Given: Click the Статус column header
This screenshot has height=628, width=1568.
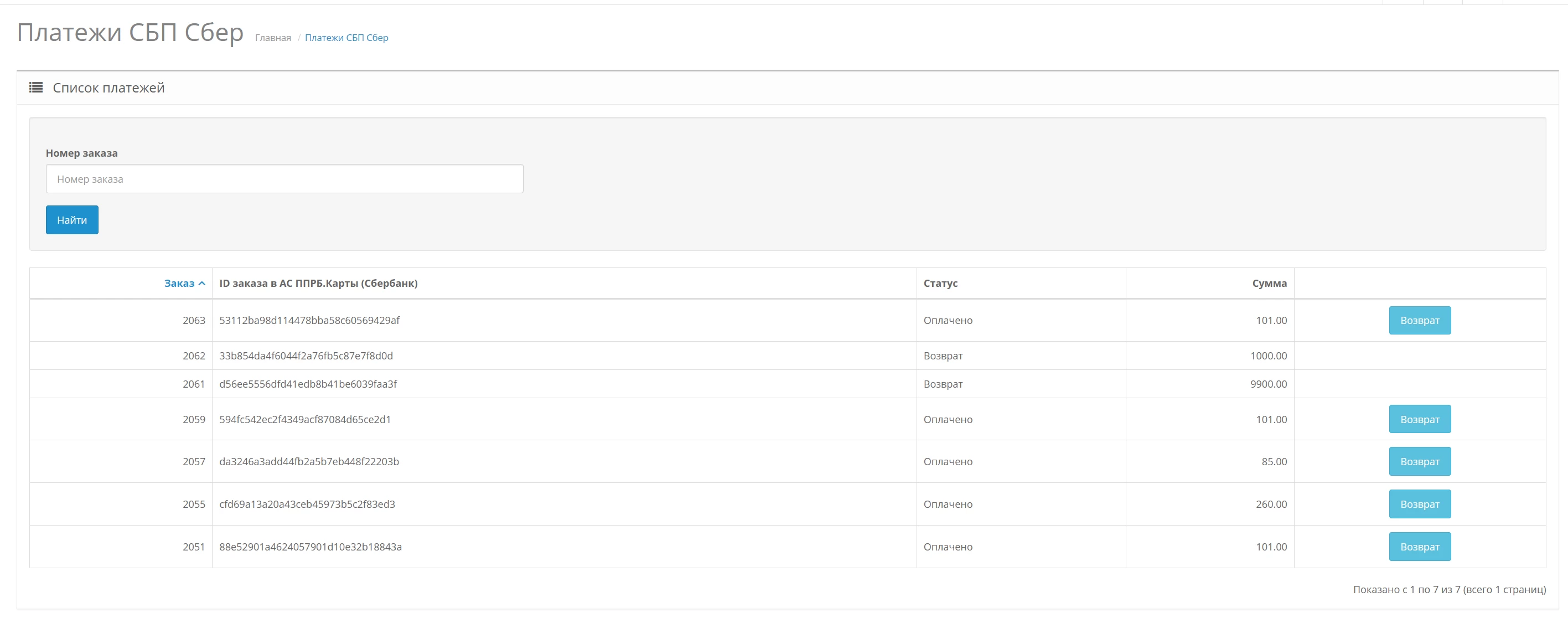Looking at the screenshot, I should [x=940, y=283].
